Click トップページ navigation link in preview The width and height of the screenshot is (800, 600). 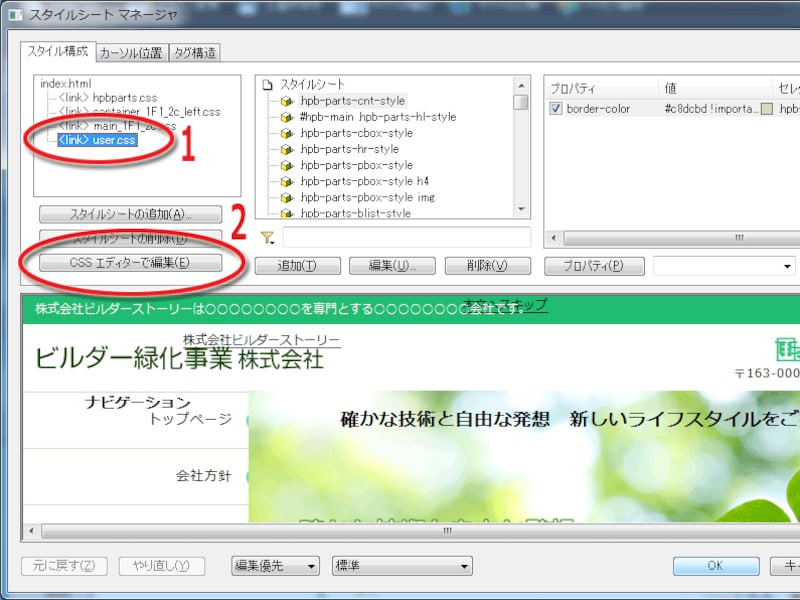tap(190, 419)
